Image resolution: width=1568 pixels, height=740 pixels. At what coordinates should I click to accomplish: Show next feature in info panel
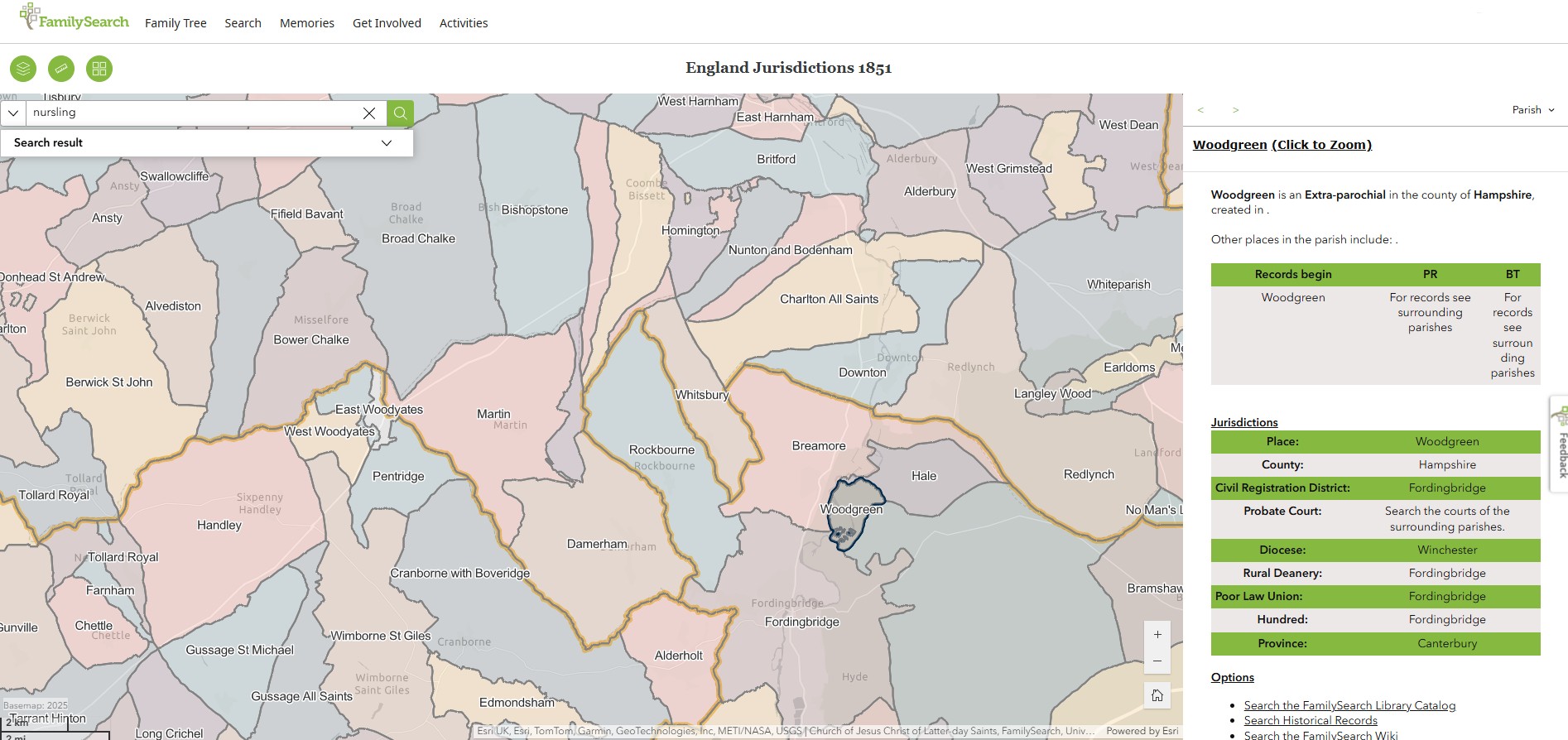pos(1235,110)
